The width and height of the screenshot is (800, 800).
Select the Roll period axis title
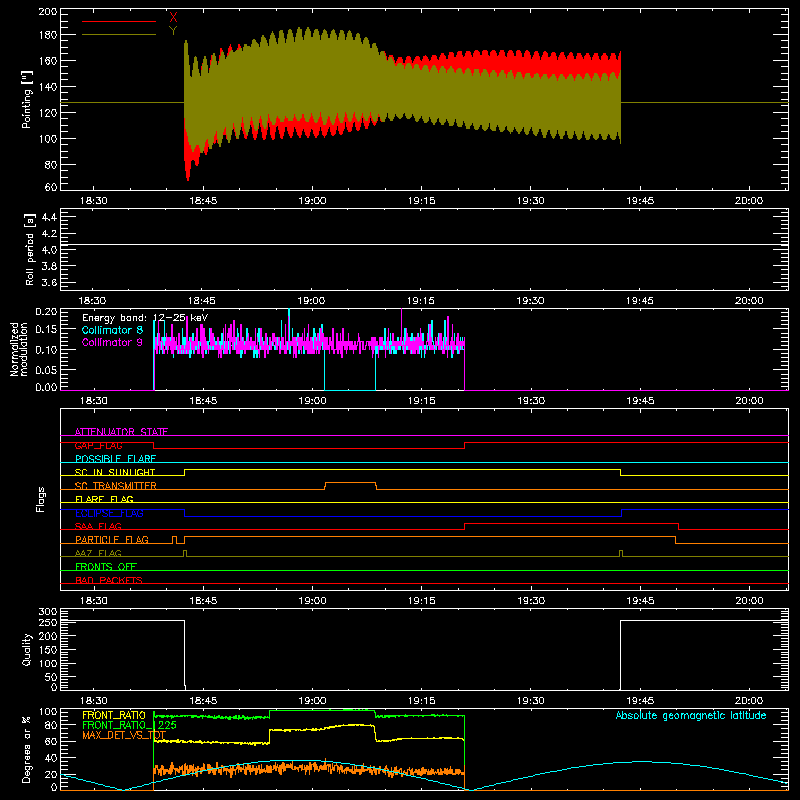pos(29,249)
